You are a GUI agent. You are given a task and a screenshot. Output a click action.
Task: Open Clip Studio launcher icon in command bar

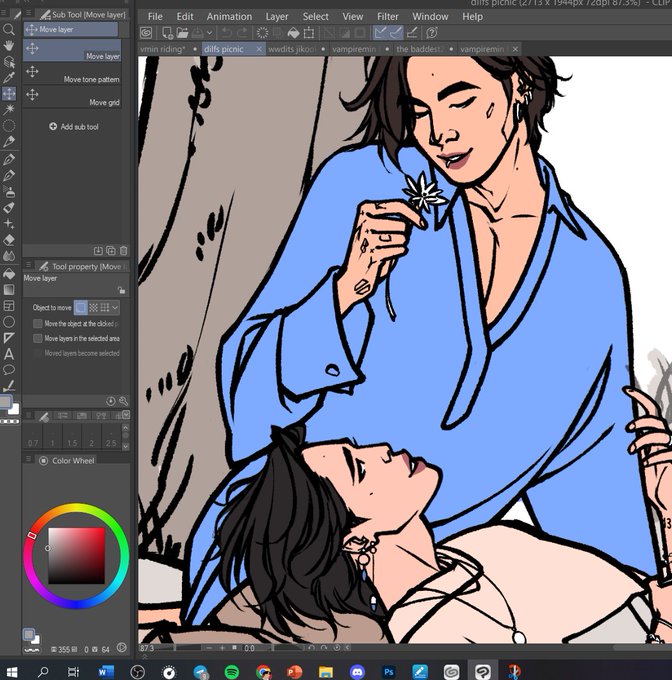(x=146, y=33)
